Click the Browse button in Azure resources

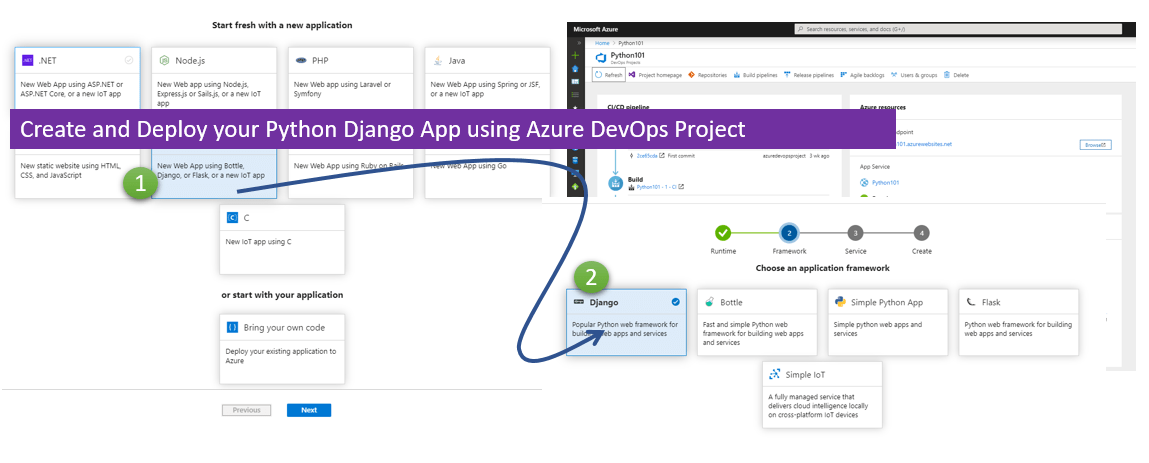pos(1096,144)
